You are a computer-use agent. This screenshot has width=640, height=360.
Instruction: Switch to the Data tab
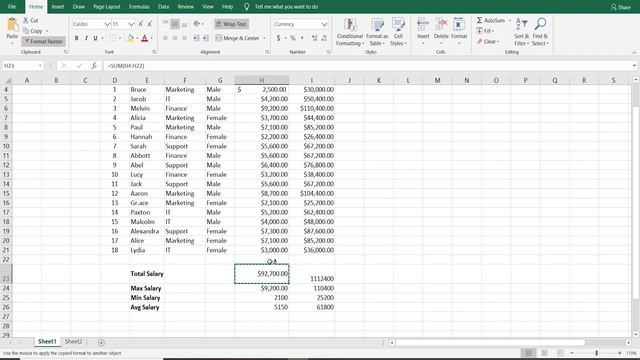coord(163,7)
